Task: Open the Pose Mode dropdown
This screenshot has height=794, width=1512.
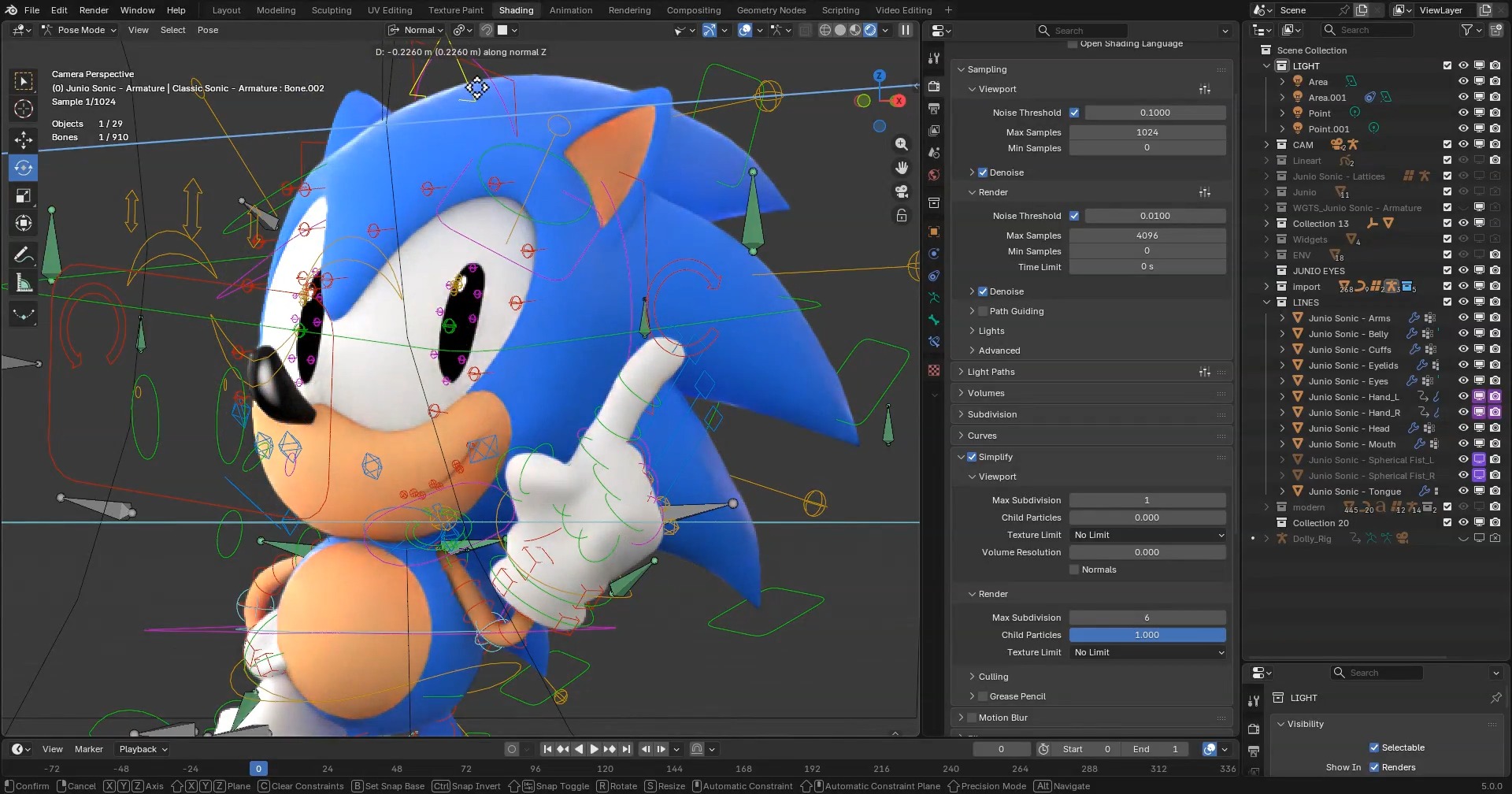Action: (x=79, y=30)
